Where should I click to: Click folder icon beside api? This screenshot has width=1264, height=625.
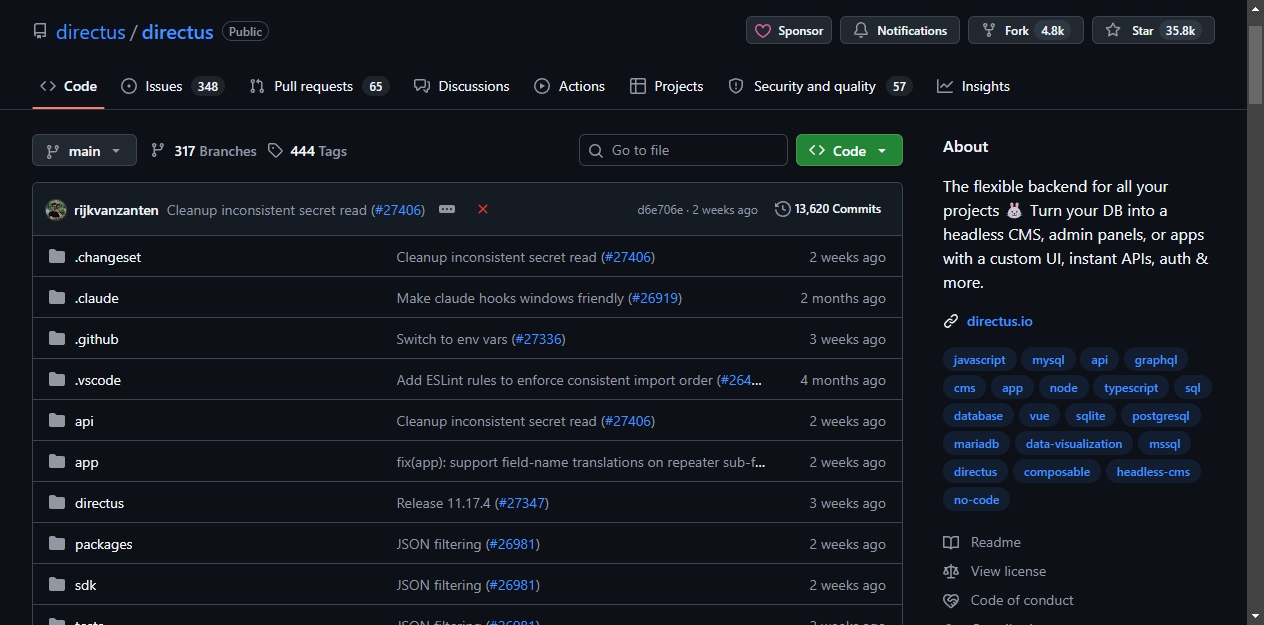[x=57, y=421]
